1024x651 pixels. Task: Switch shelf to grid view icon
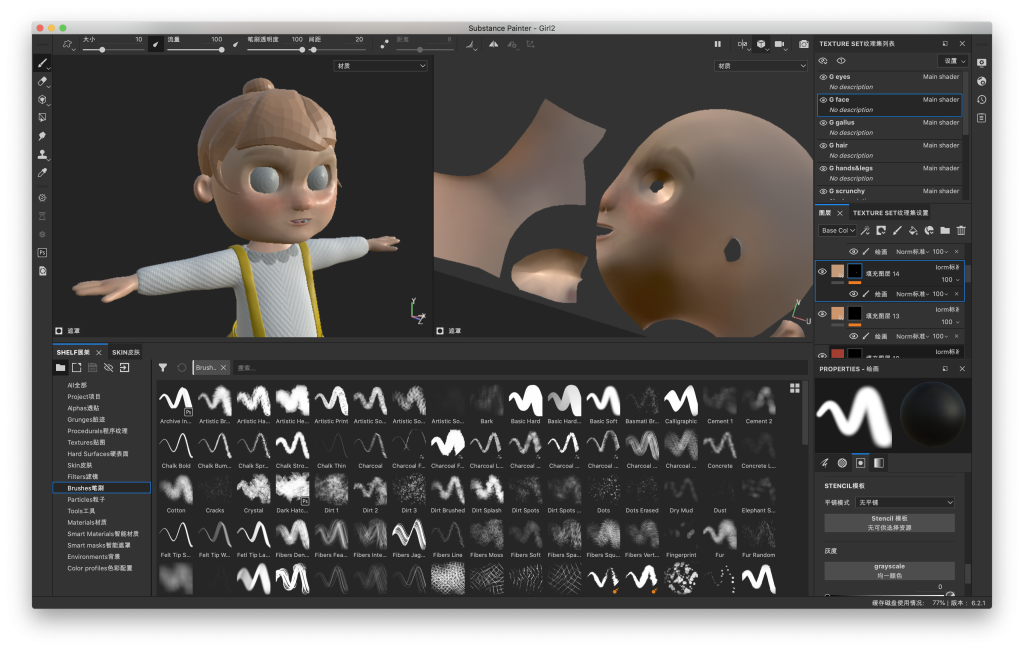coord(795,388)
